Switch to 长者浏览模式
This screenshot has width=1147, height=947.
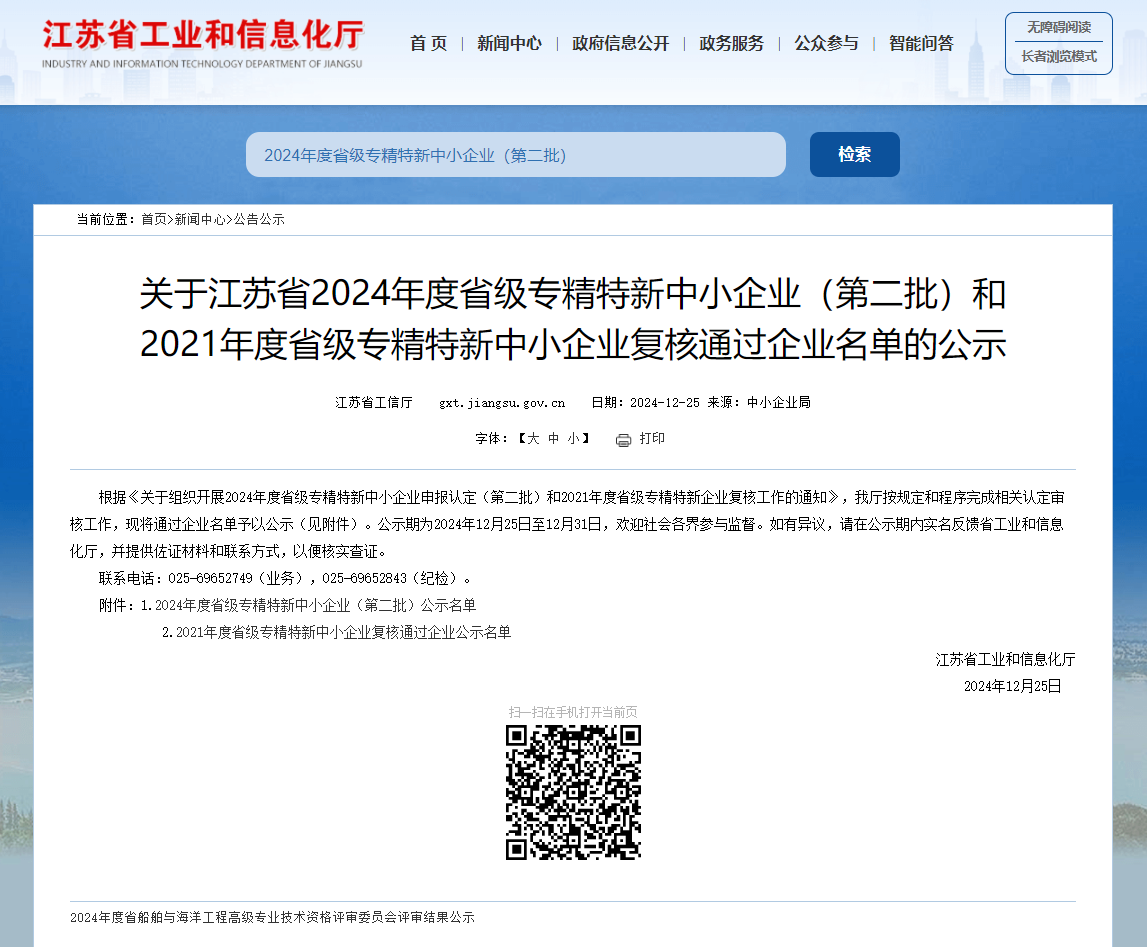pos(1058,56)
